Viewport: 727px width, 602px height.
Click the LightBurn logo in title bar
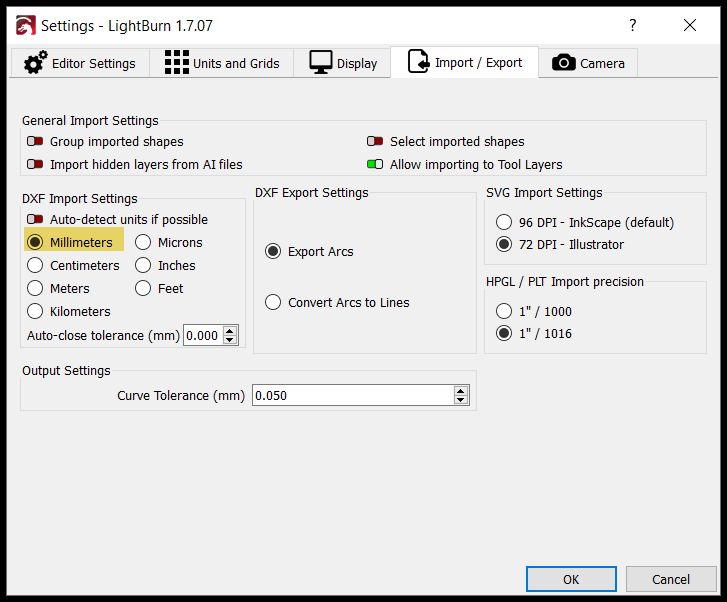point(26,26)
